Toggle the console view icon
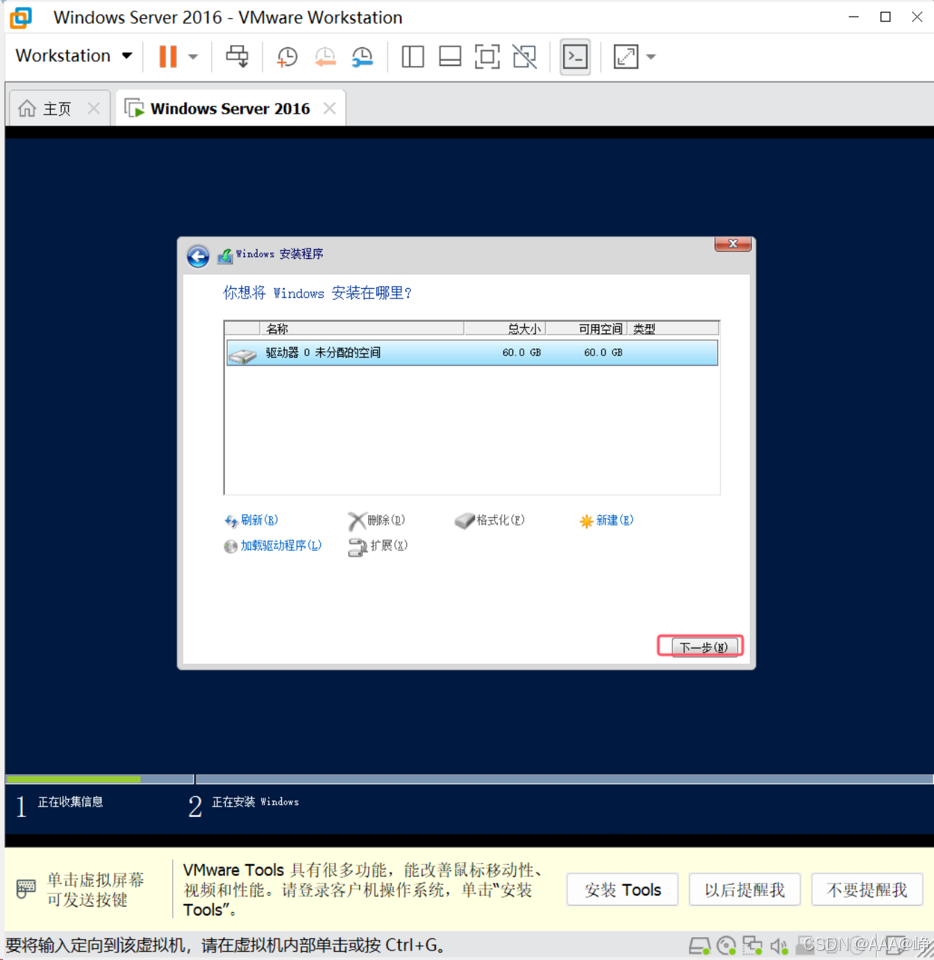The width and height of the screenshot is (934, 960). tap(575, 57)
